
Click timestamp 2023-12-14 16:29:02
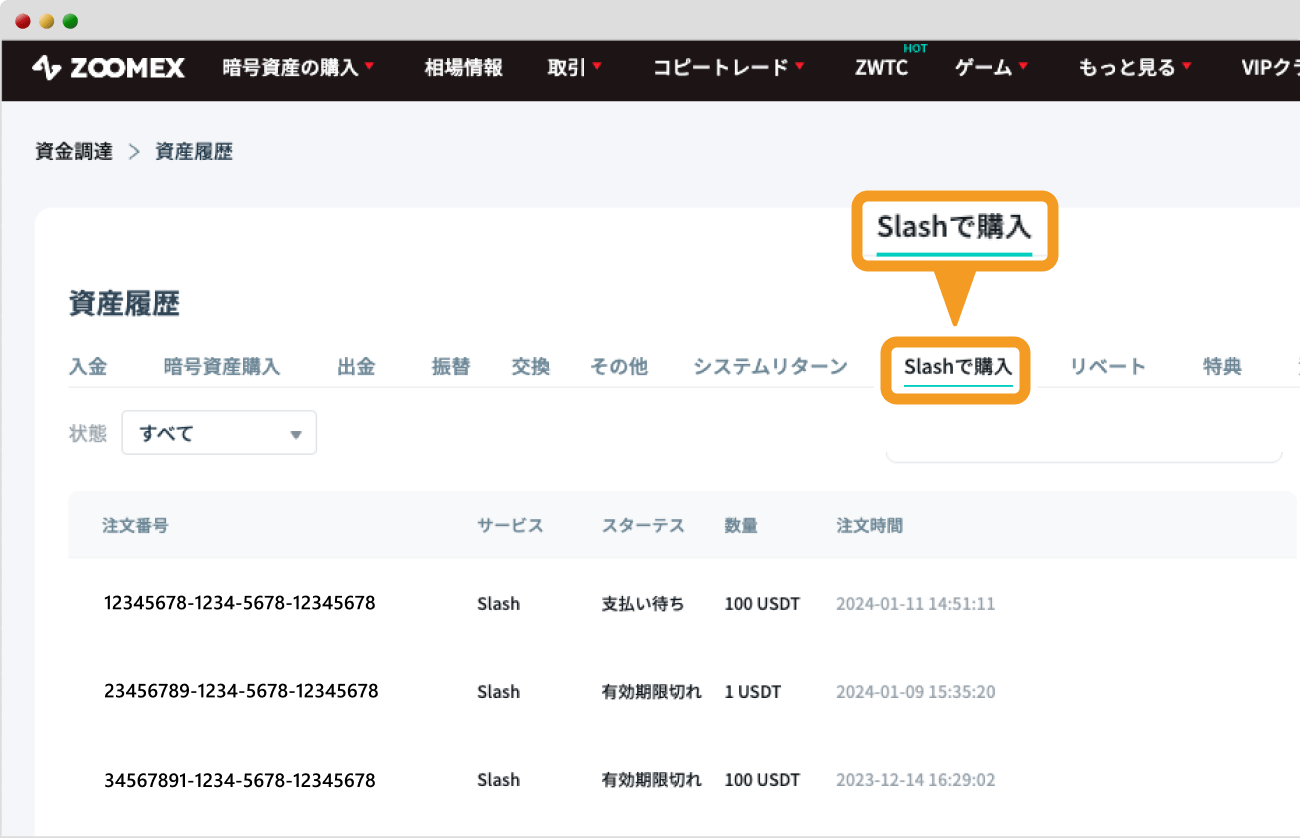coord(916,780)
